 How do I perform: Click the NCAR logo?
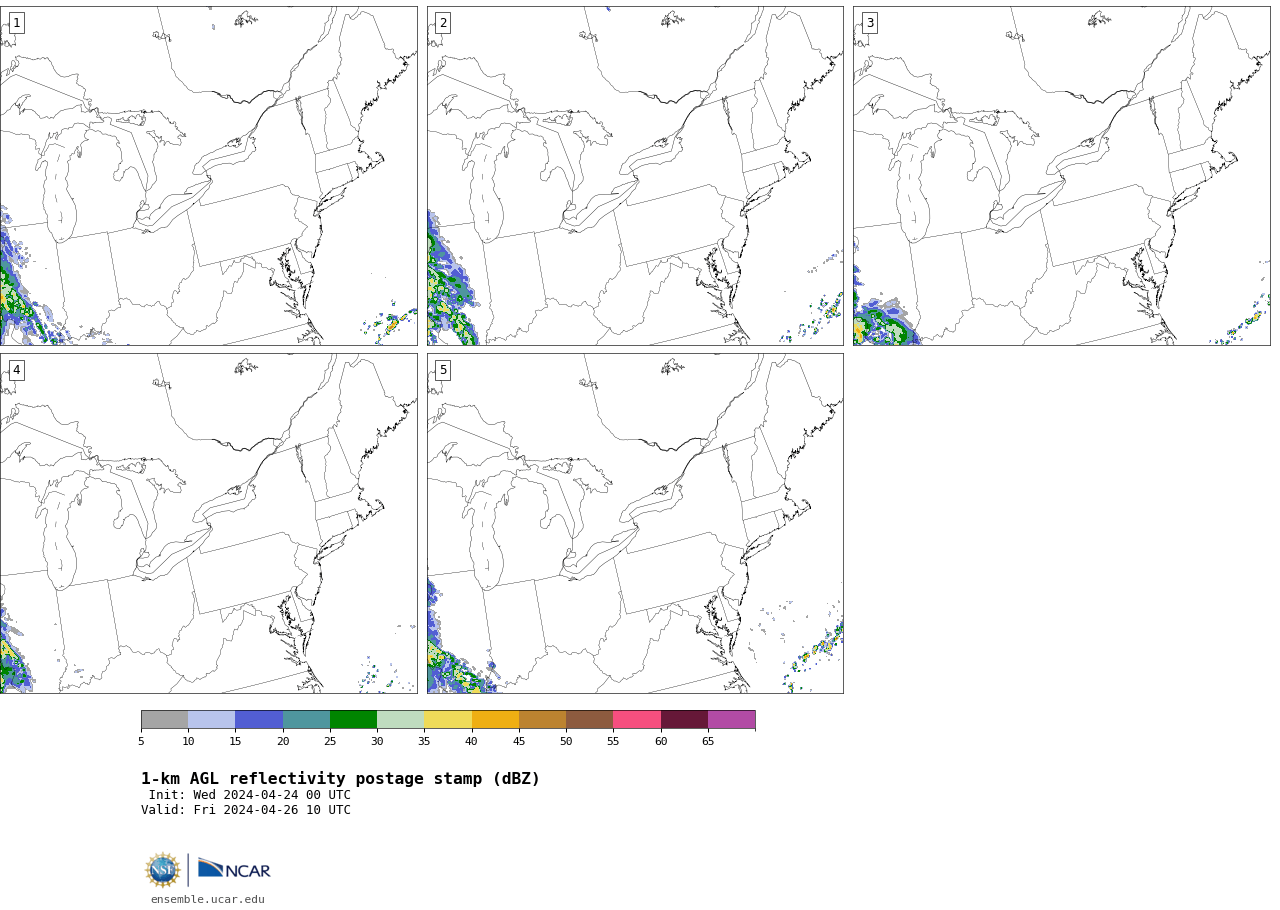point(234,870)
